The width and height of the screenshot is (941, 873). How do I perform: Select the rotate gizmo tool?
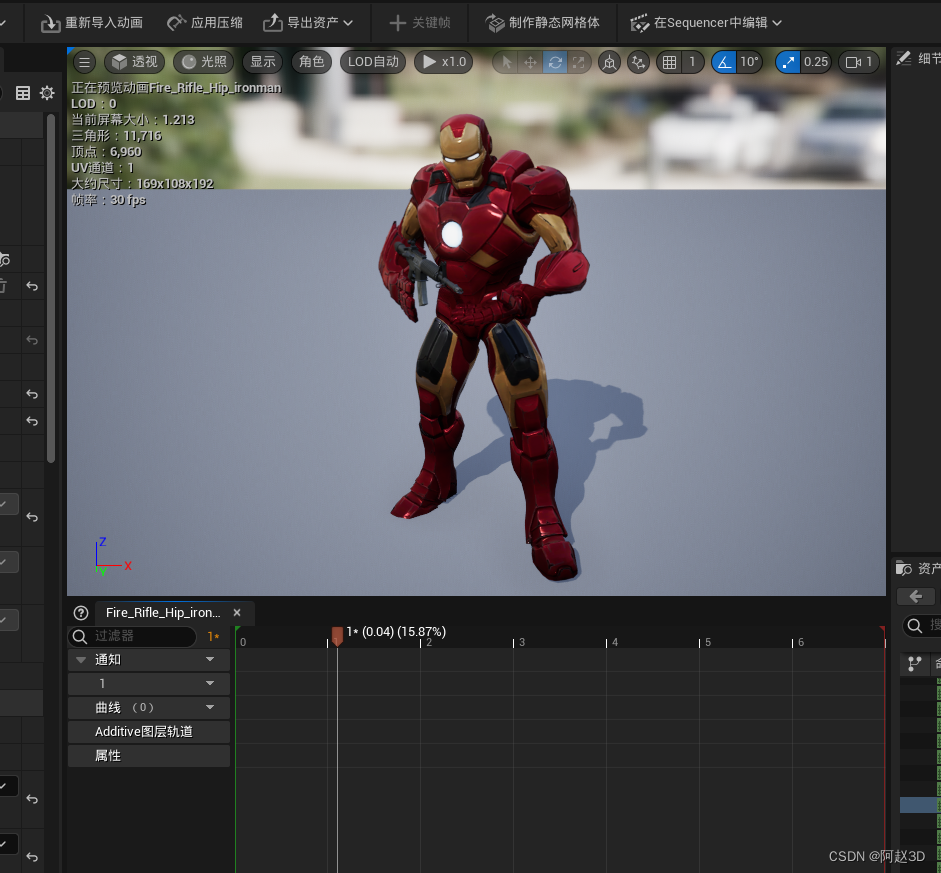click(555, 62)
